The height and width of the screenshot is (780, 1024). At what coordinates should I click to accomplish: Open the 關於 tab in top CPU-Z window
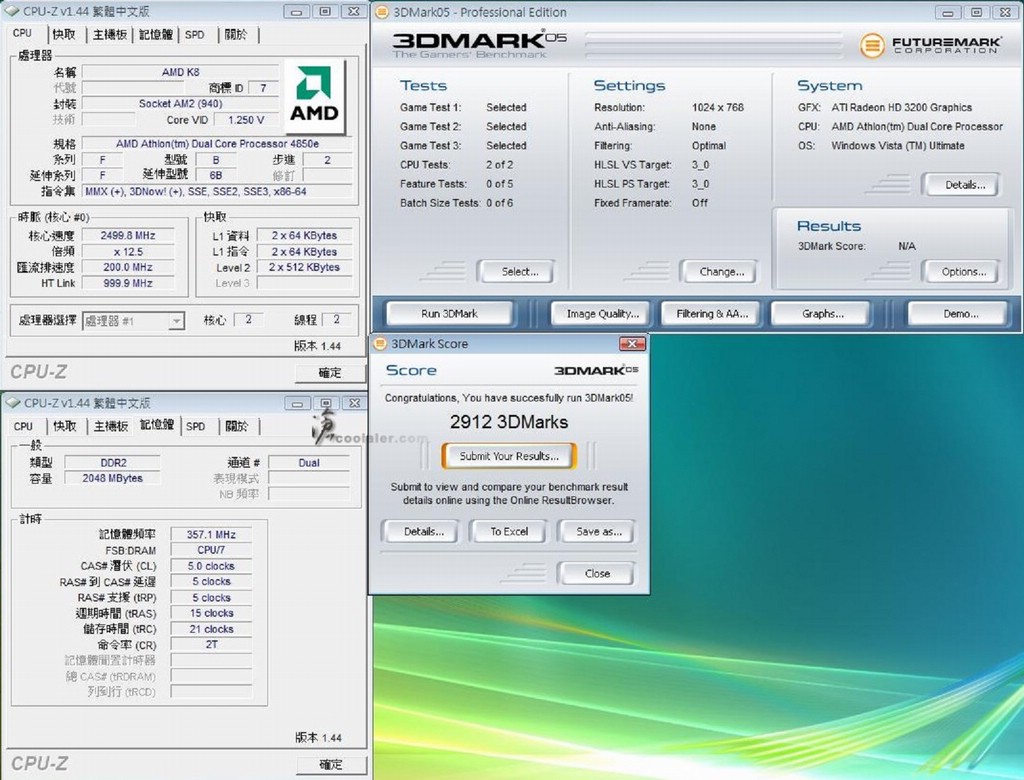click(236, 35)
